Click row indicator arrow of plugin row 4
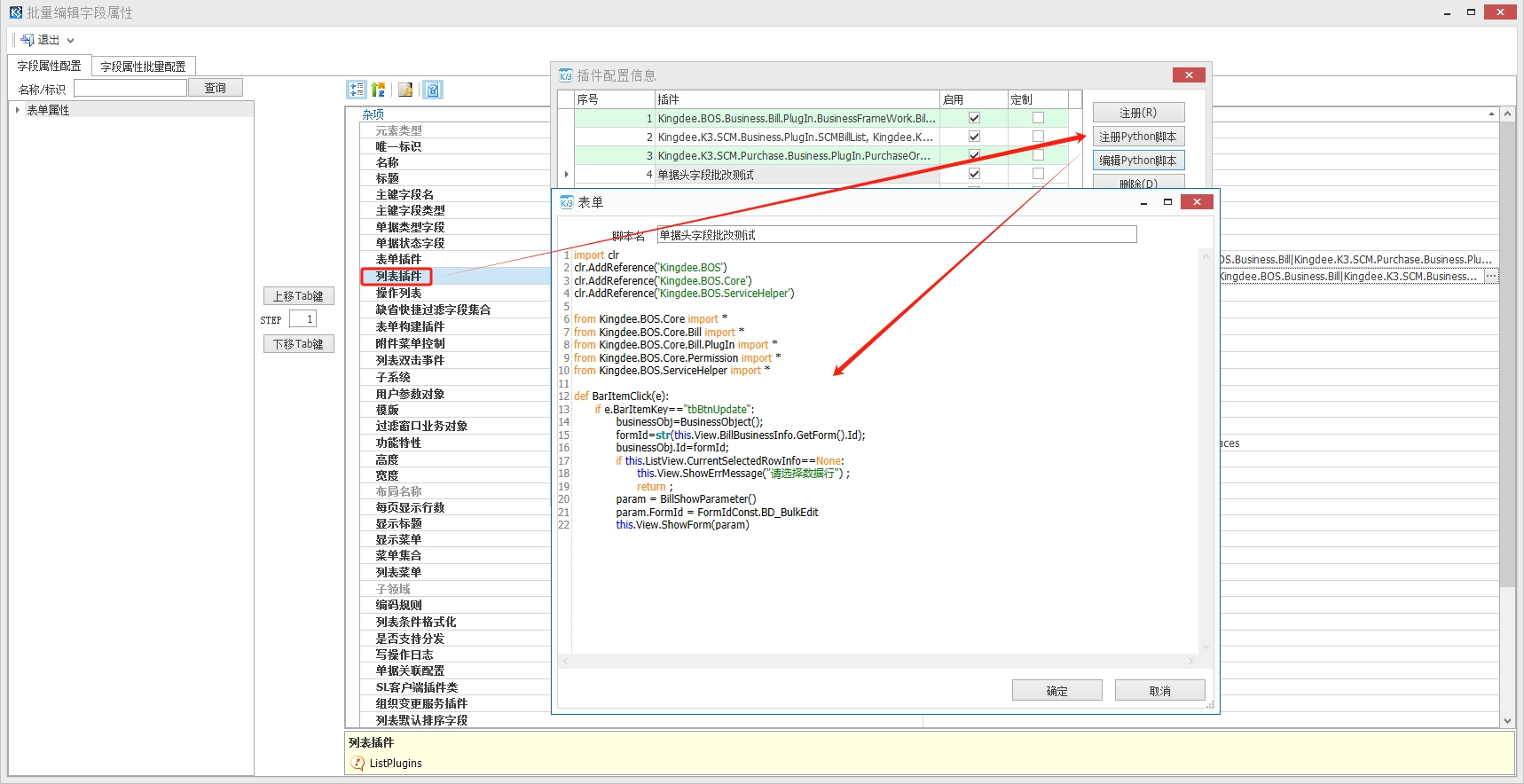This screenshot has width=1524, height=784. 566,175
